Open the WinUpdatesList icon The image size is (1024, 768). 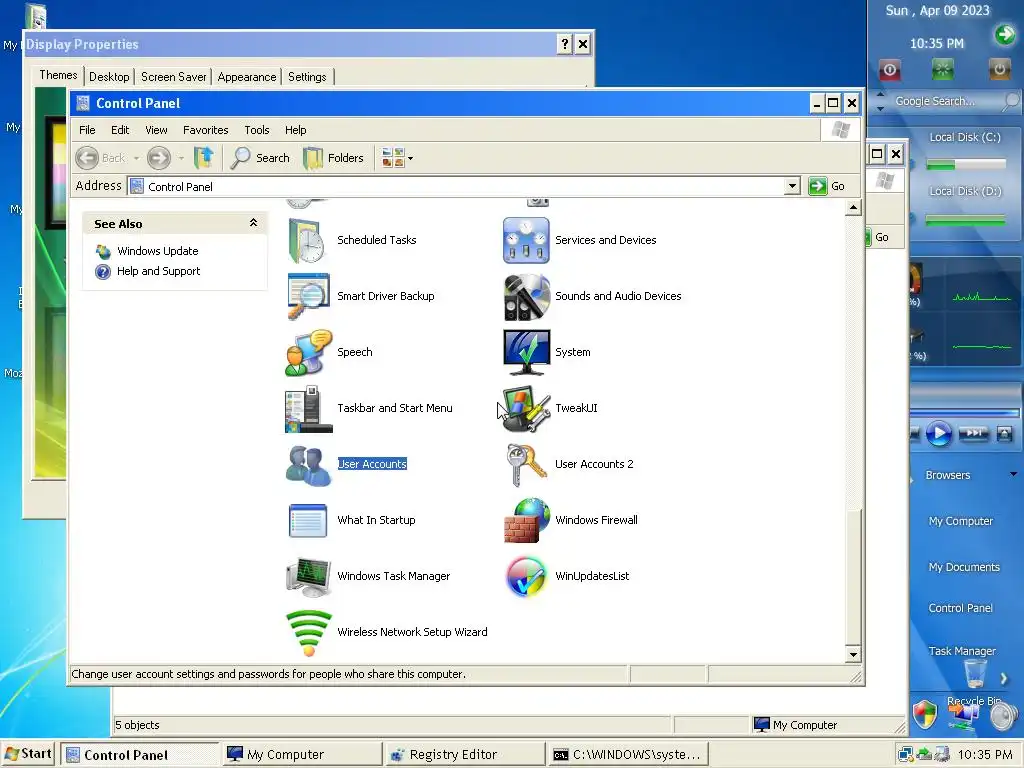point(526,577)
